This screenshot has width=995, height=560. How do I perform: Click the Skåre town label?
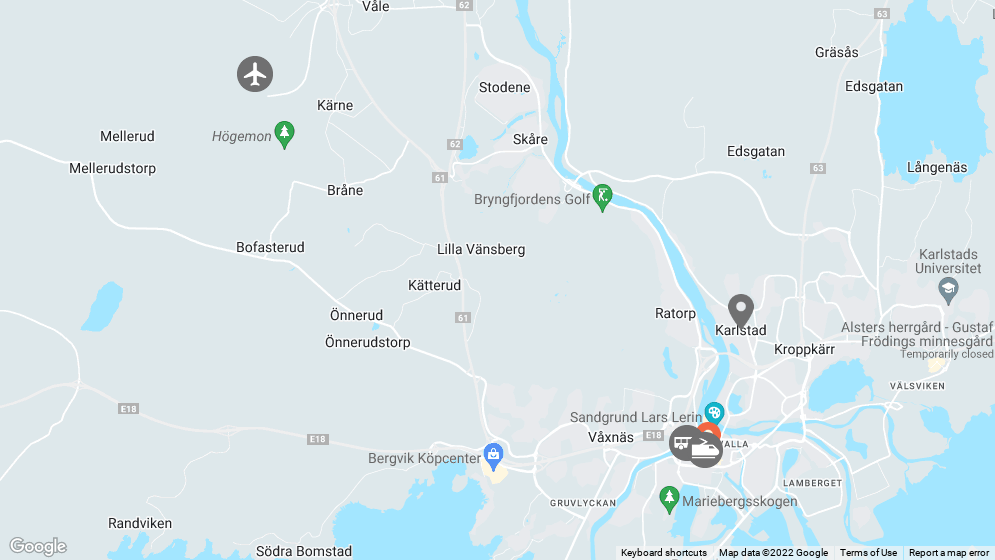pyautogui.click(x=530, y=140)
